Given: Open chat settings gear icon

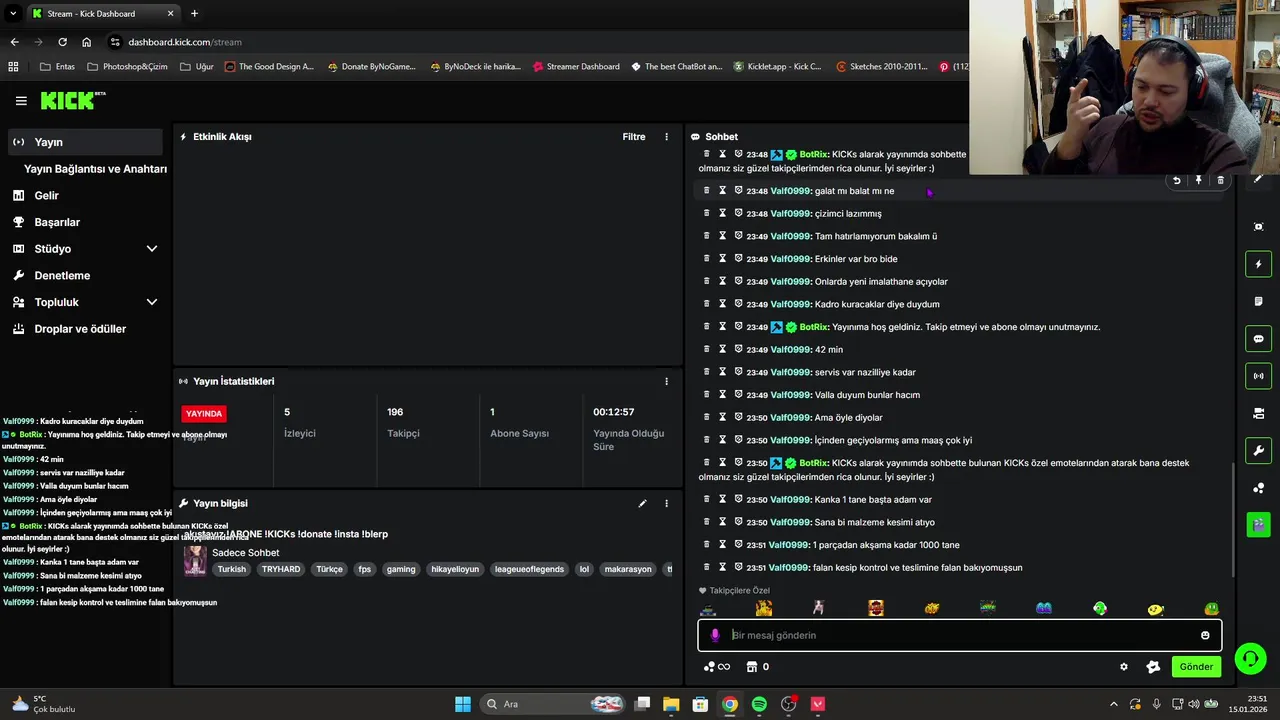Looking at the screenshot, I should tap(1124, 667).
